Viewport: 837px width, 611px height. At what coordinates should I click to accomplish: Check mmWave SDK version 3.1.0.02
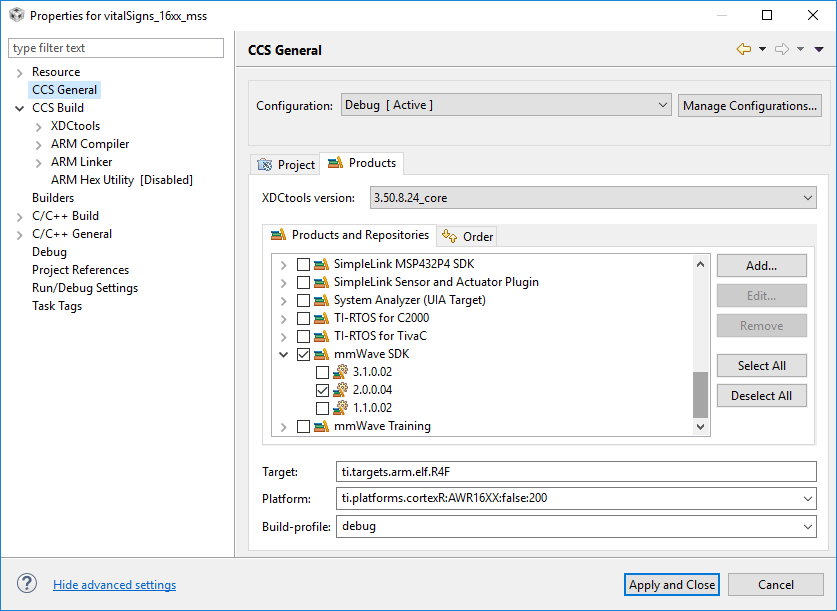[322, 372]
